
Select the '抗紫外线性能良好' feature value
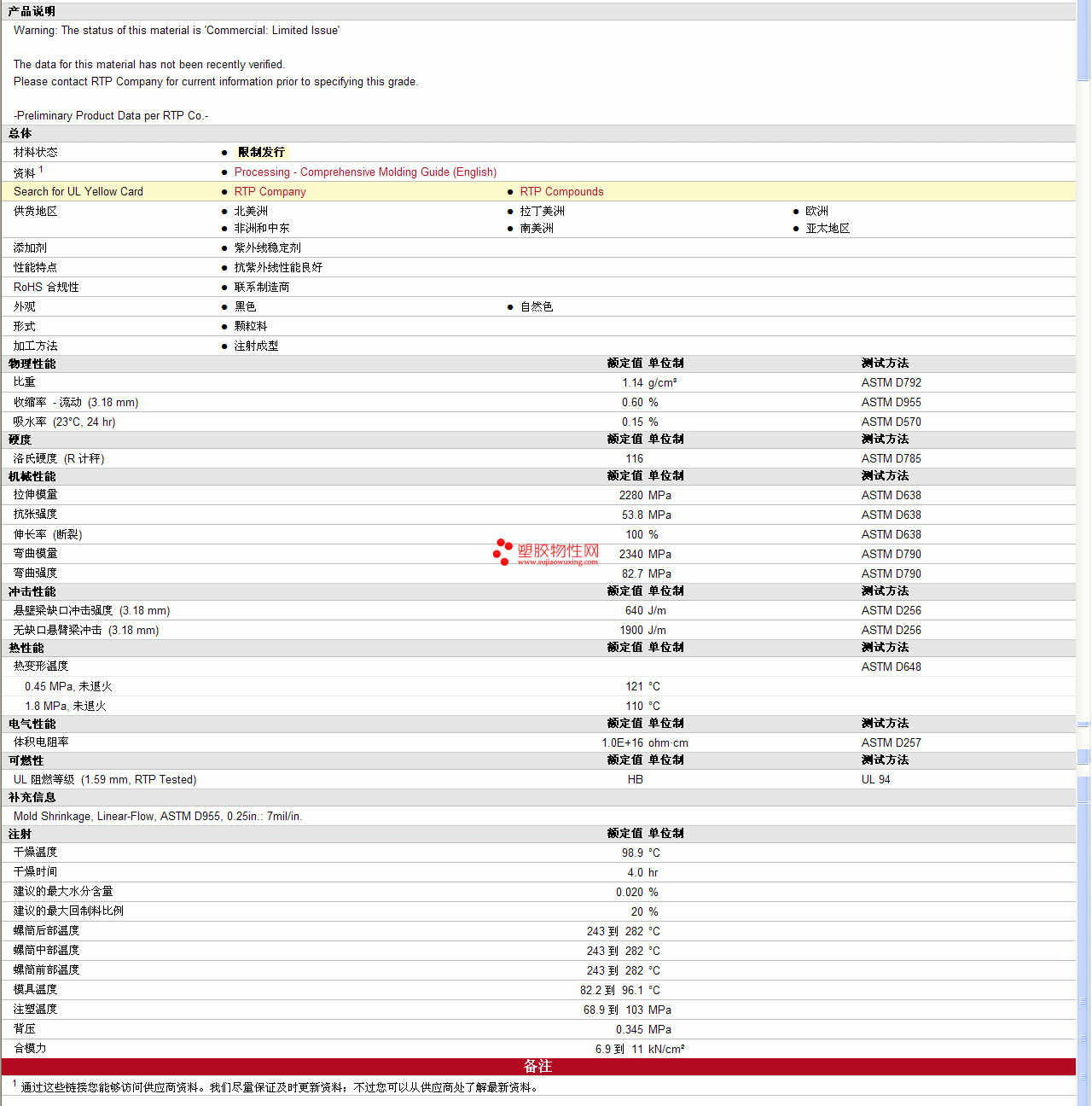pyautogui.click(x=279, y=268)
